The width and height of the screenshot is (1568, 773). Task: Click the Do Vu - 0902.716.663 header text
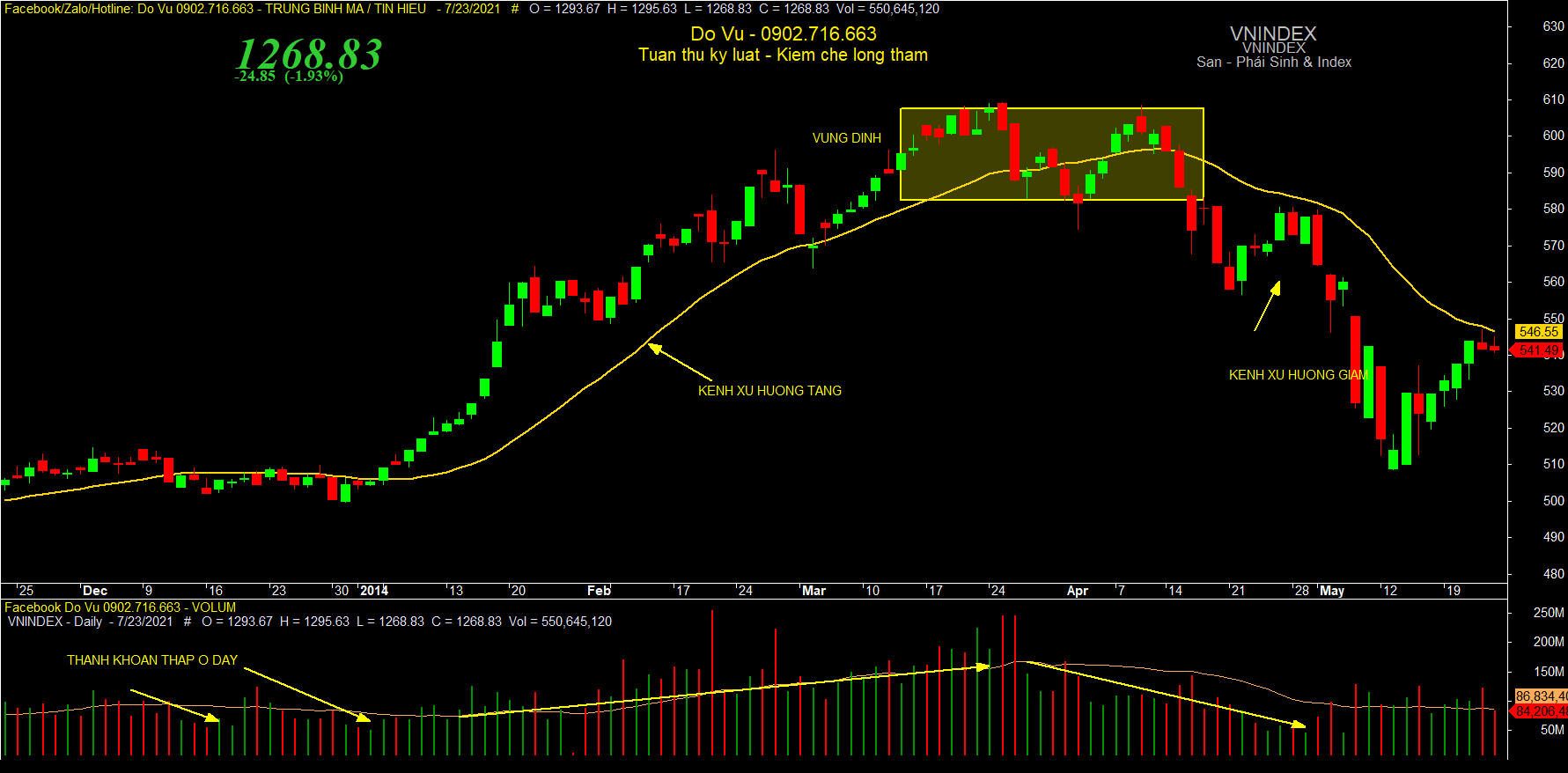point(784,34)
